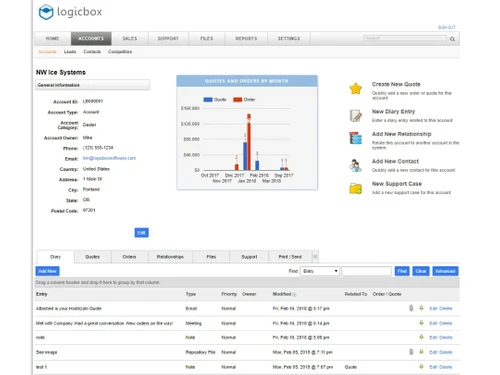Click the Find text input field
The image size is (500, 375).
pos(366,271)
